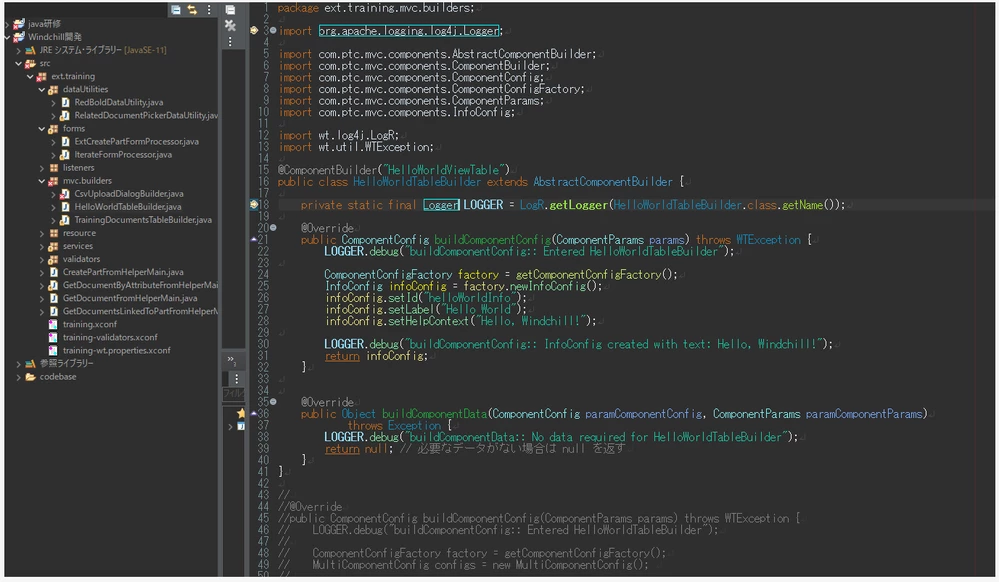Collapse the src folder
999x582 pixels.
point(18,63)
